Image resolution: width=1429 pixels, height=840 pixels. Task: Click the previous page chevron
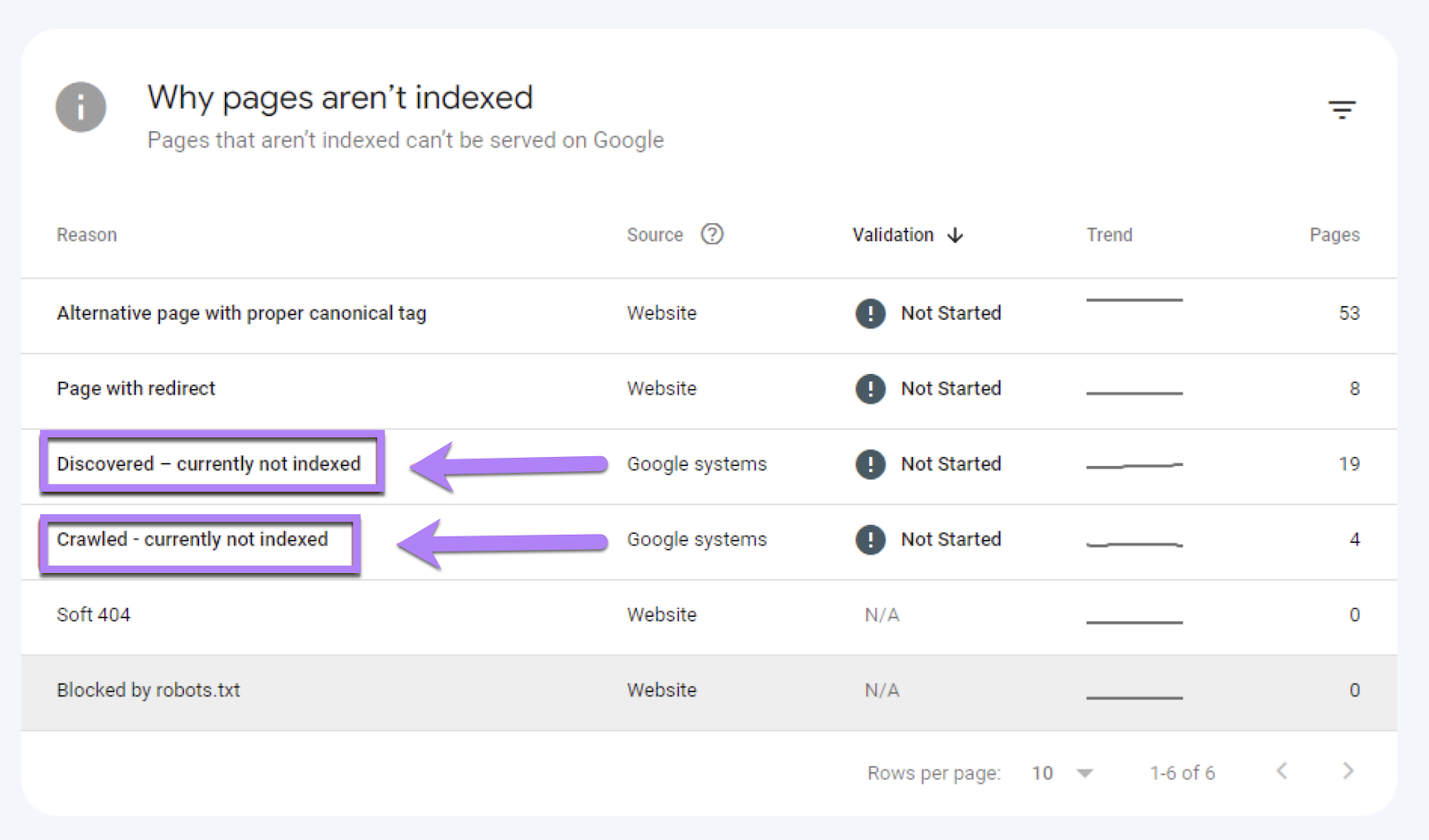[x=1283, y=771]
